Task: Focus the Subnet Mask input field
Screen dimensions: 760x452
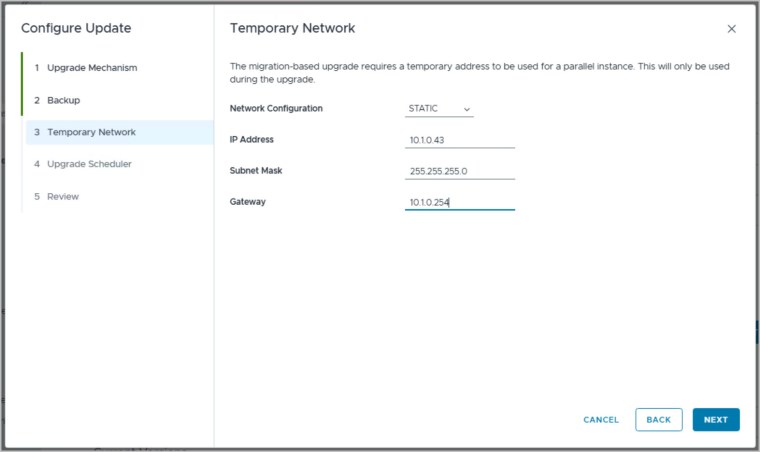Action: pyautogui.click(x=460, y=171)
